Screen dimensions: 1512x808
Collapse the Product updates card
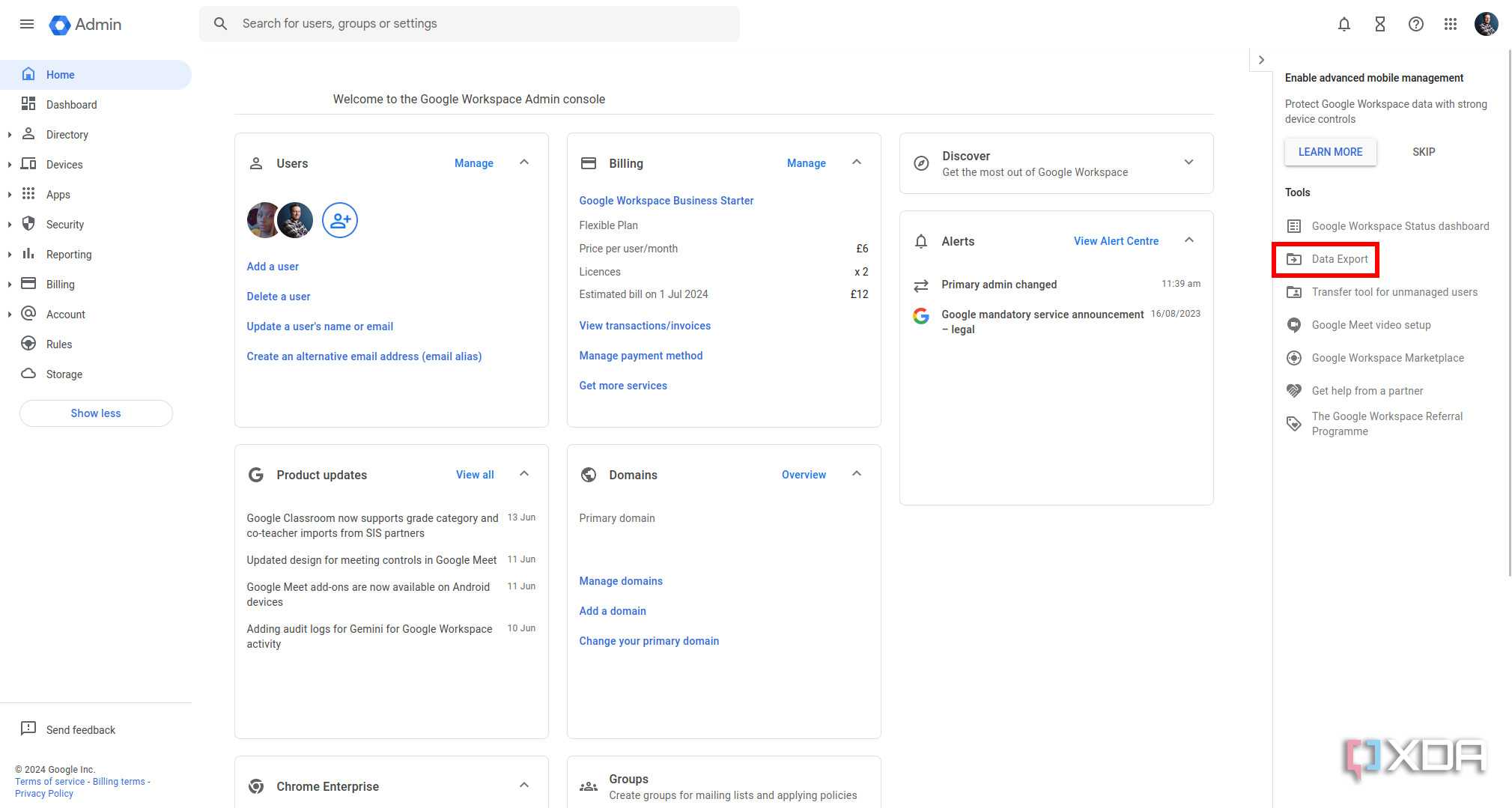click(524, 474)
